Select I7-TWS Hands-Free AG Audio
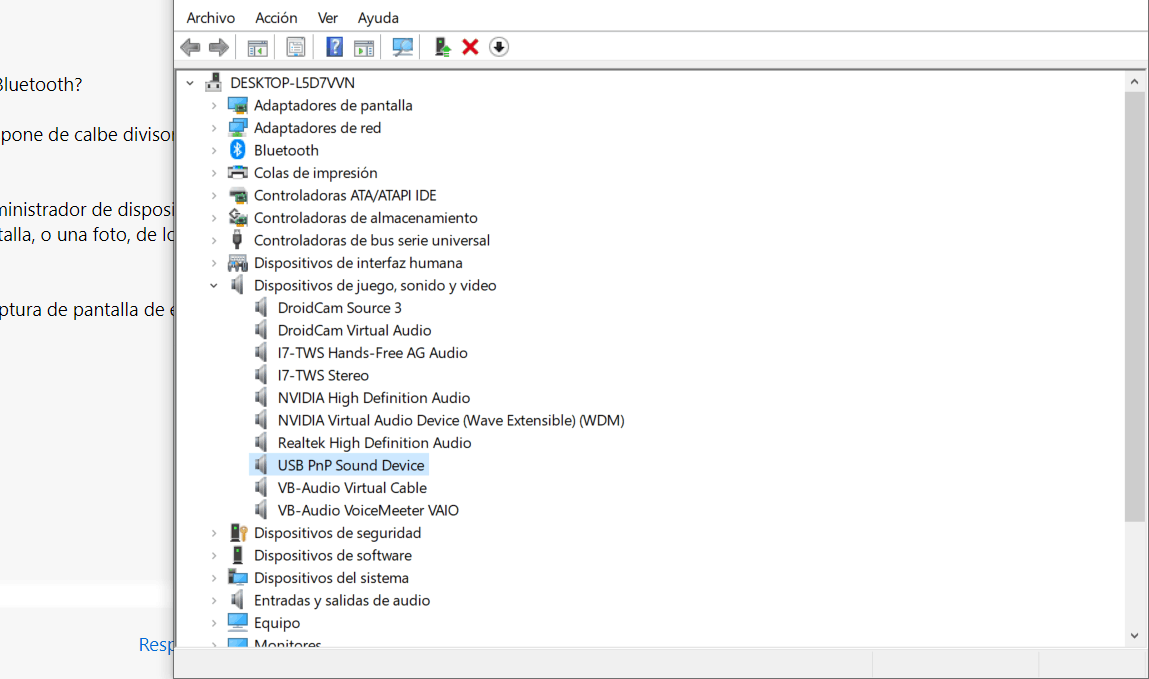The image size is (1149, 679). click(372, 353)
